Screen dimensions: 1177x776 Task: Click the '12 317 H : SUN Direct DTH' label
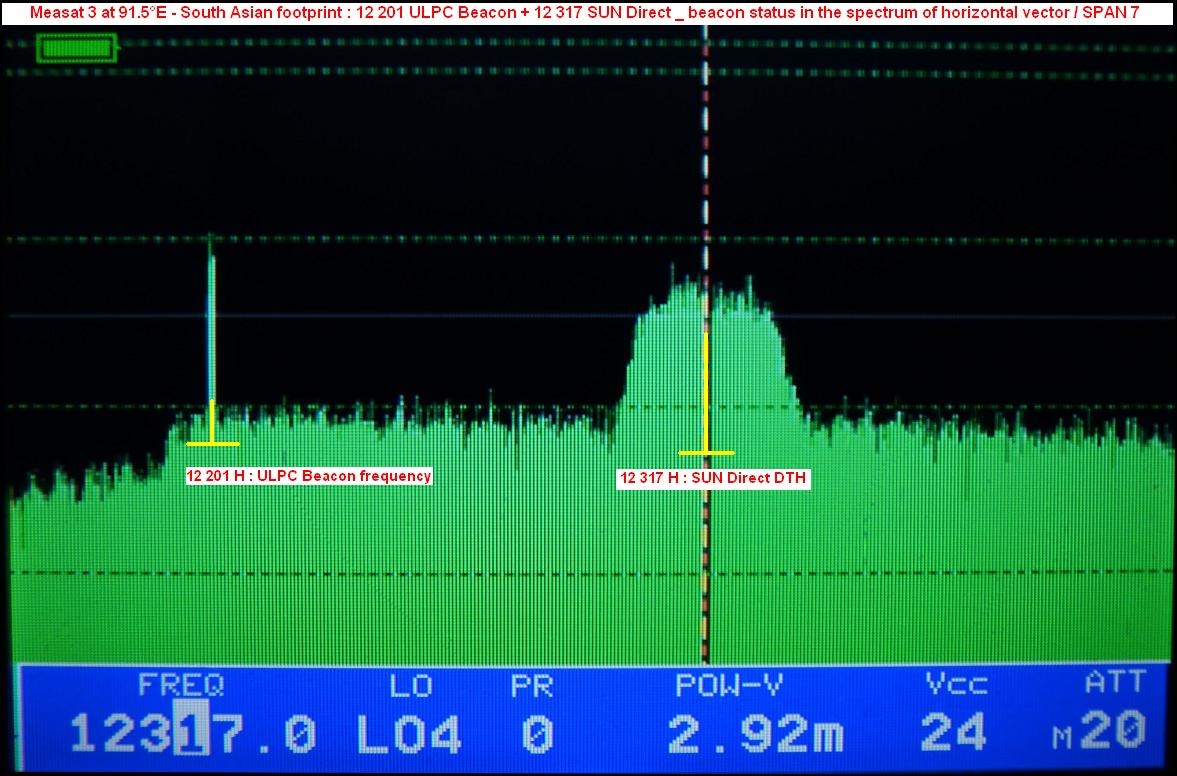[x=712, y=479]
